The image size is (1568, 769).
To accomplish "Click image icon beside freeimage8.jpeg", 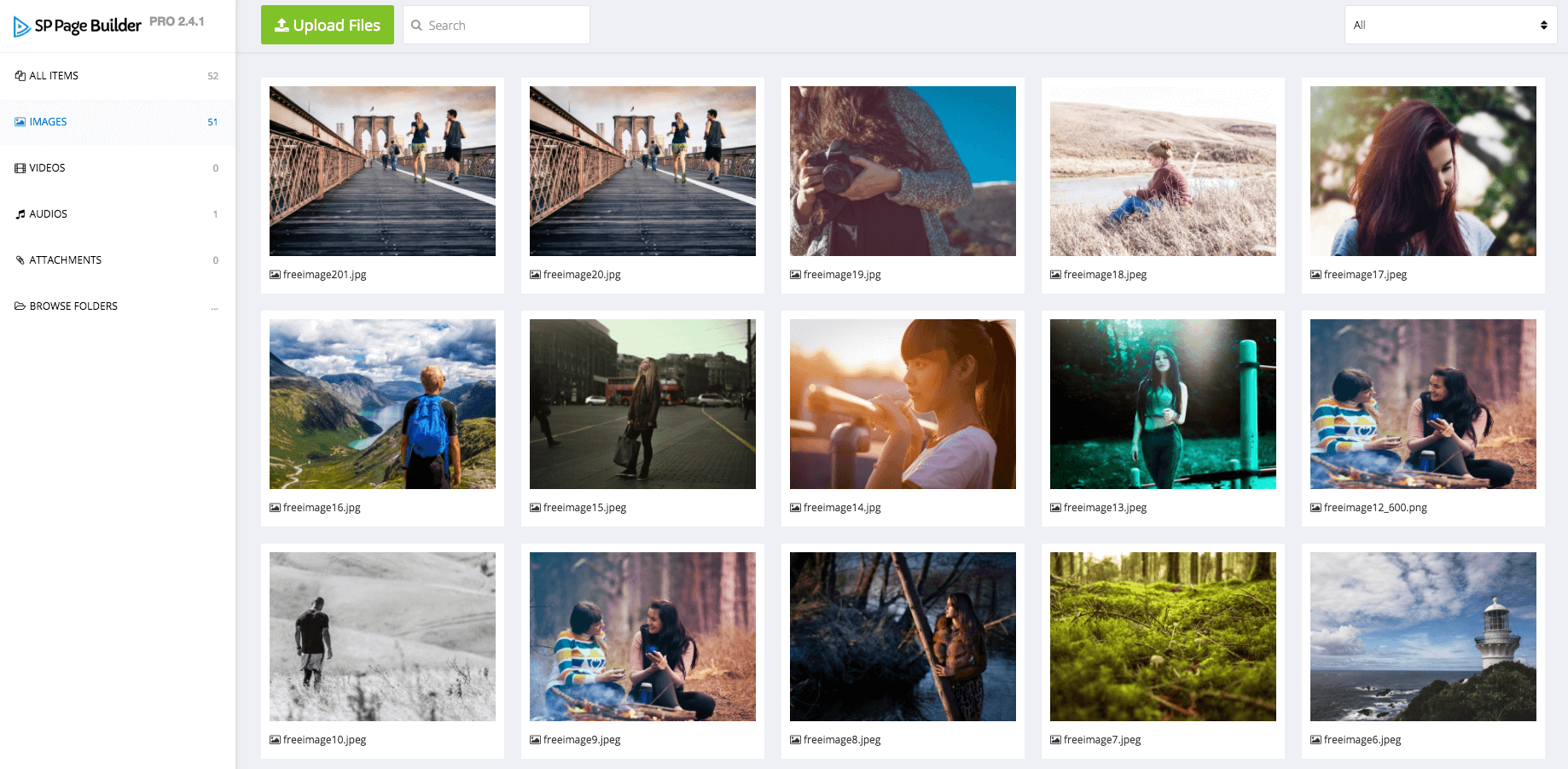I will click(x=795, y=740).
